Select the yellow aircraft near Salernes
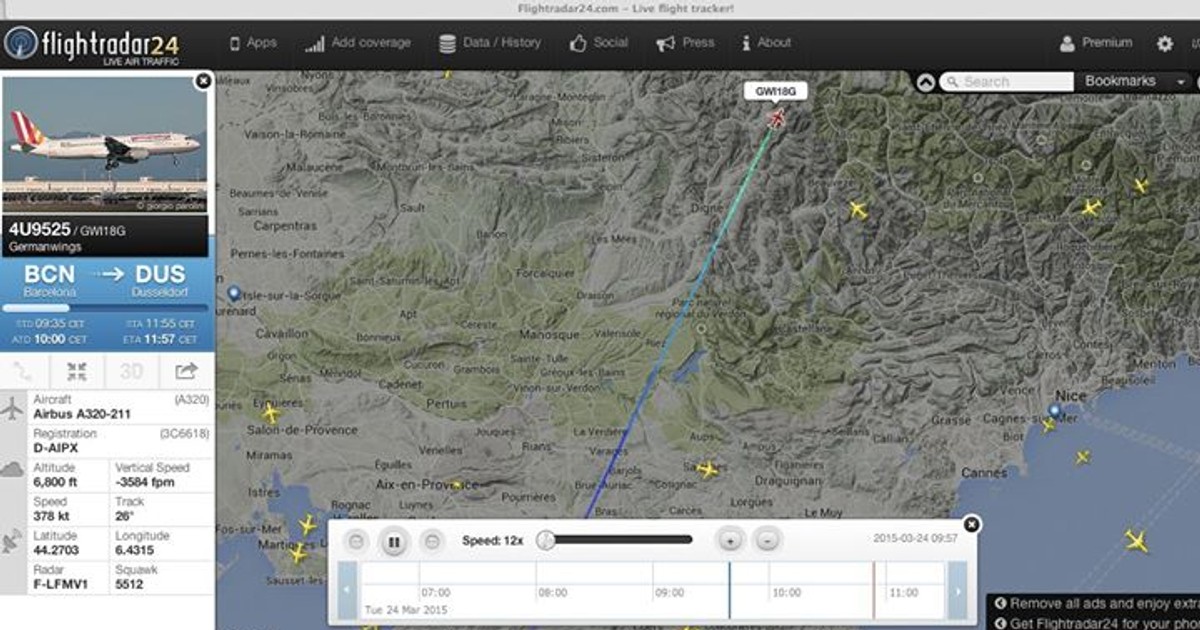The width and height of the screenshot is (1200, 630). 708,469
